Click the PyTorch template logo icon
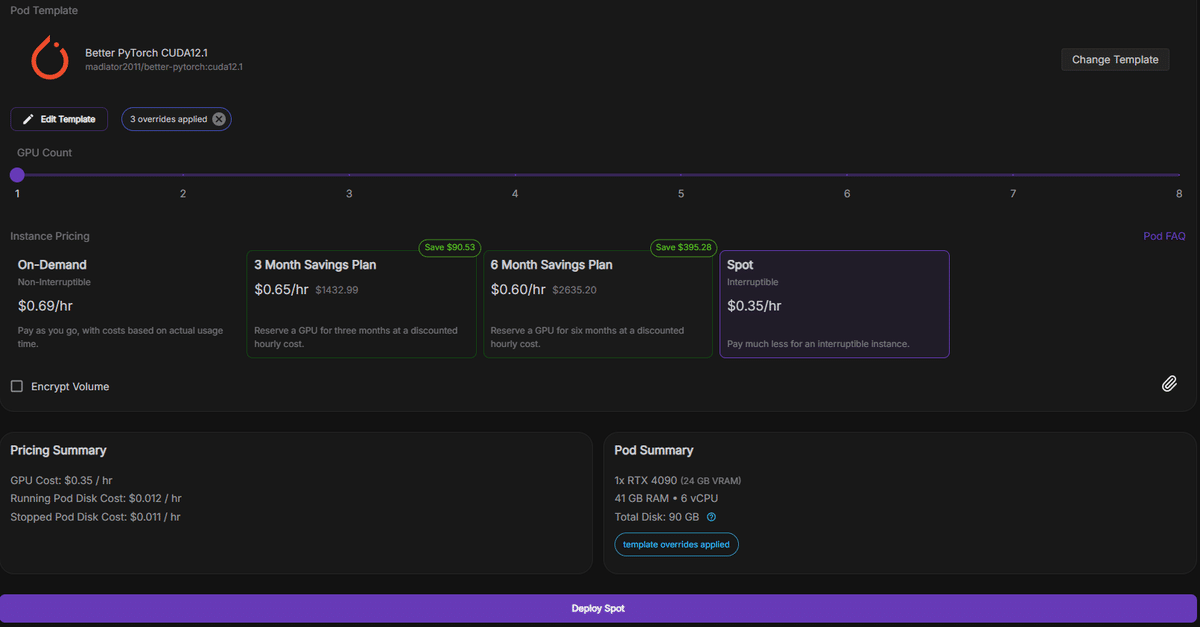1200x627 pixels. pos(49,58)
